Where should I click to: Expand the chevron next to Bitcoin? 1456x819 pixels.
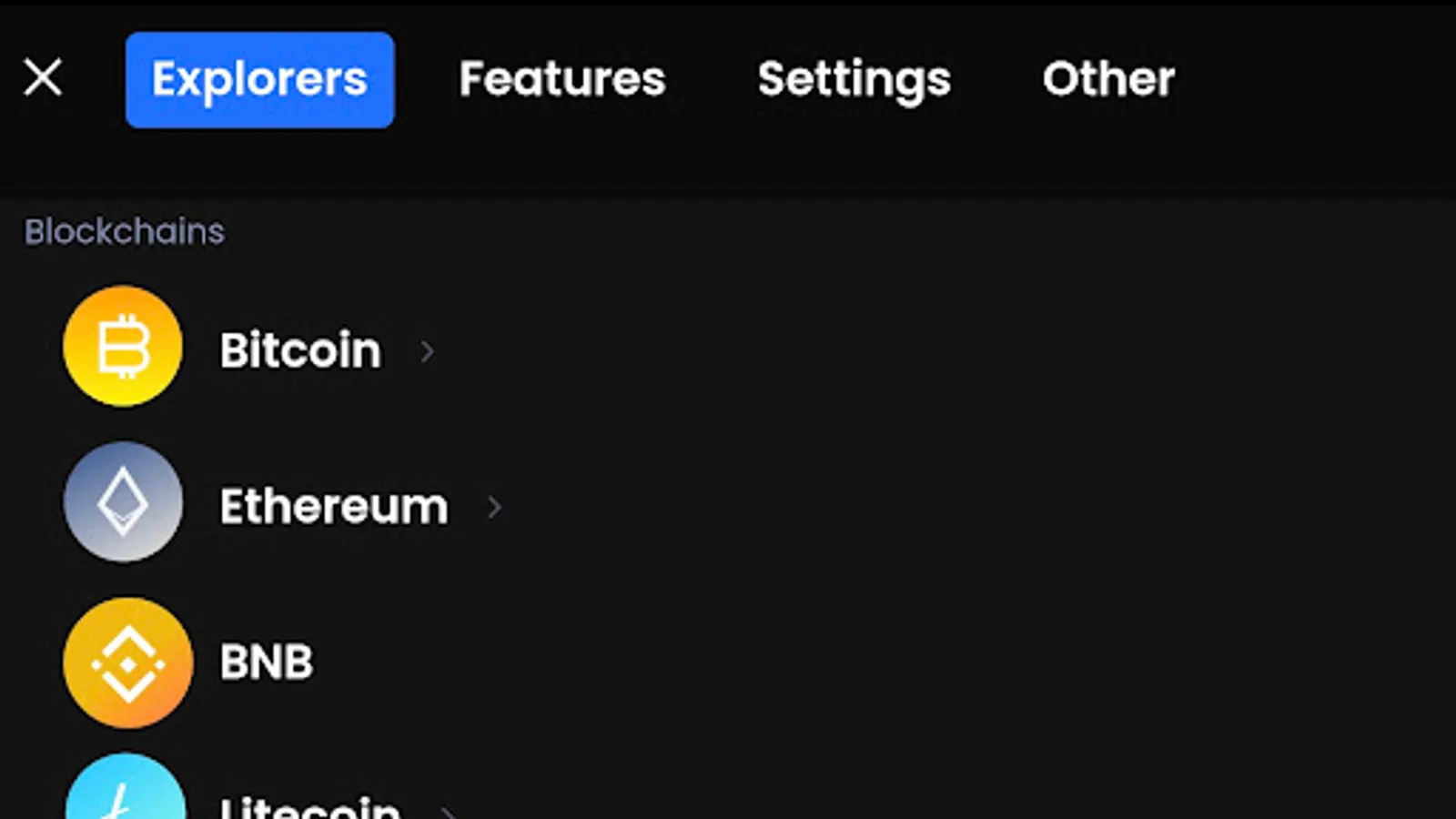click(x=427, y=351)
